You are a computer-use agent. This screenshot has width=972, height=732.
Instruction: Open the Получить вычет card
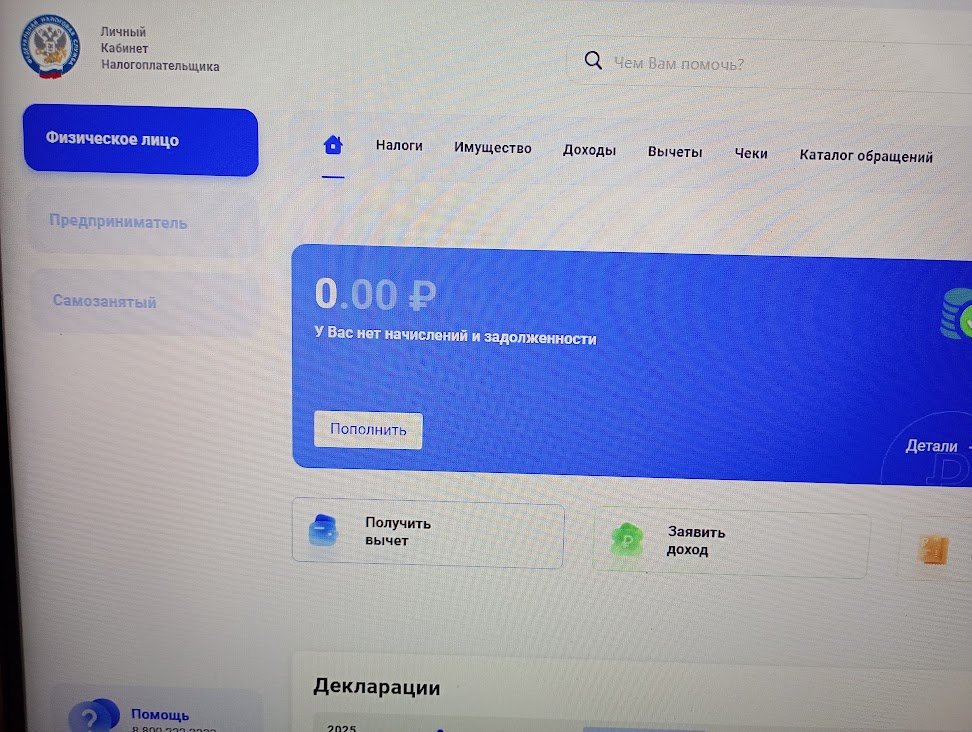428,532
